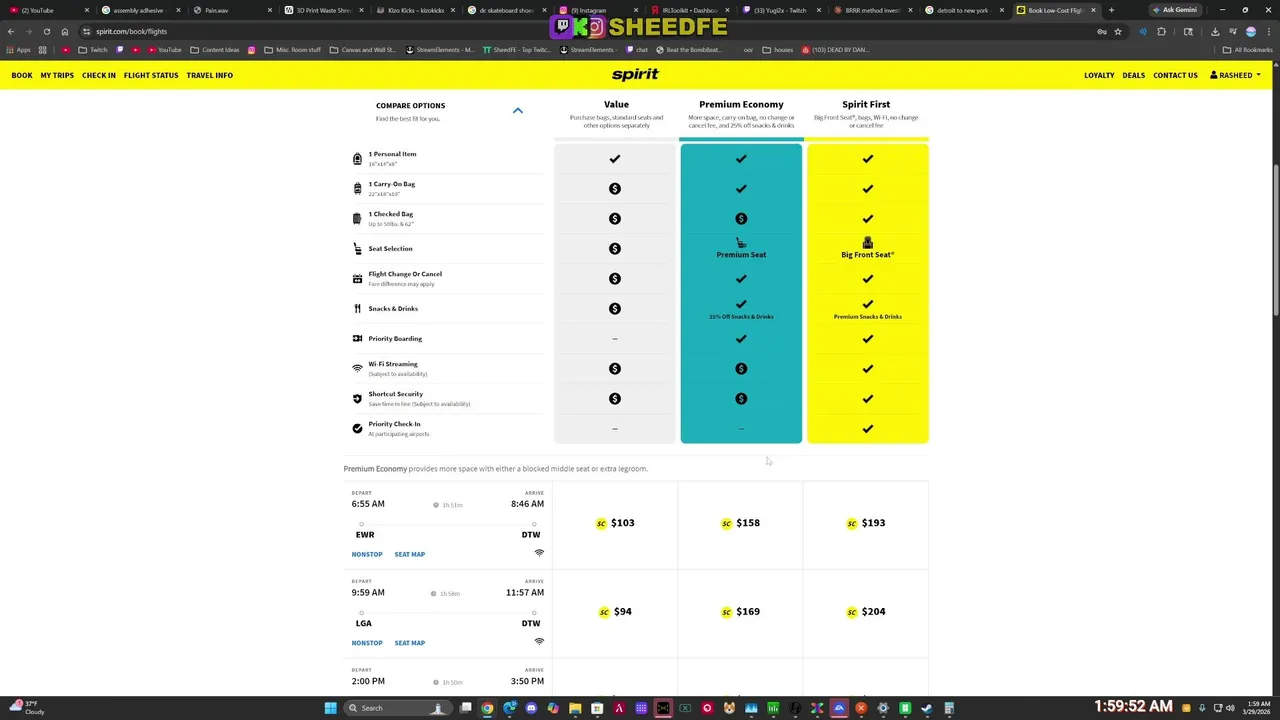Bookmark this page with the star icon
Screen dimensions: 1280x720
[x=1118, y=31]
